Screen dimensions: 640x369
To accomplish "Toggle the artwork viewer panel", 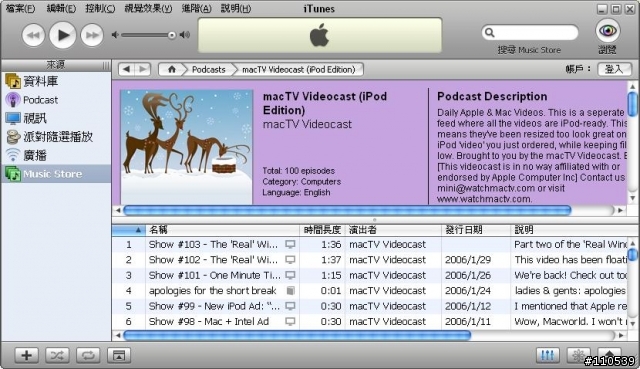I will coord(119,355).
